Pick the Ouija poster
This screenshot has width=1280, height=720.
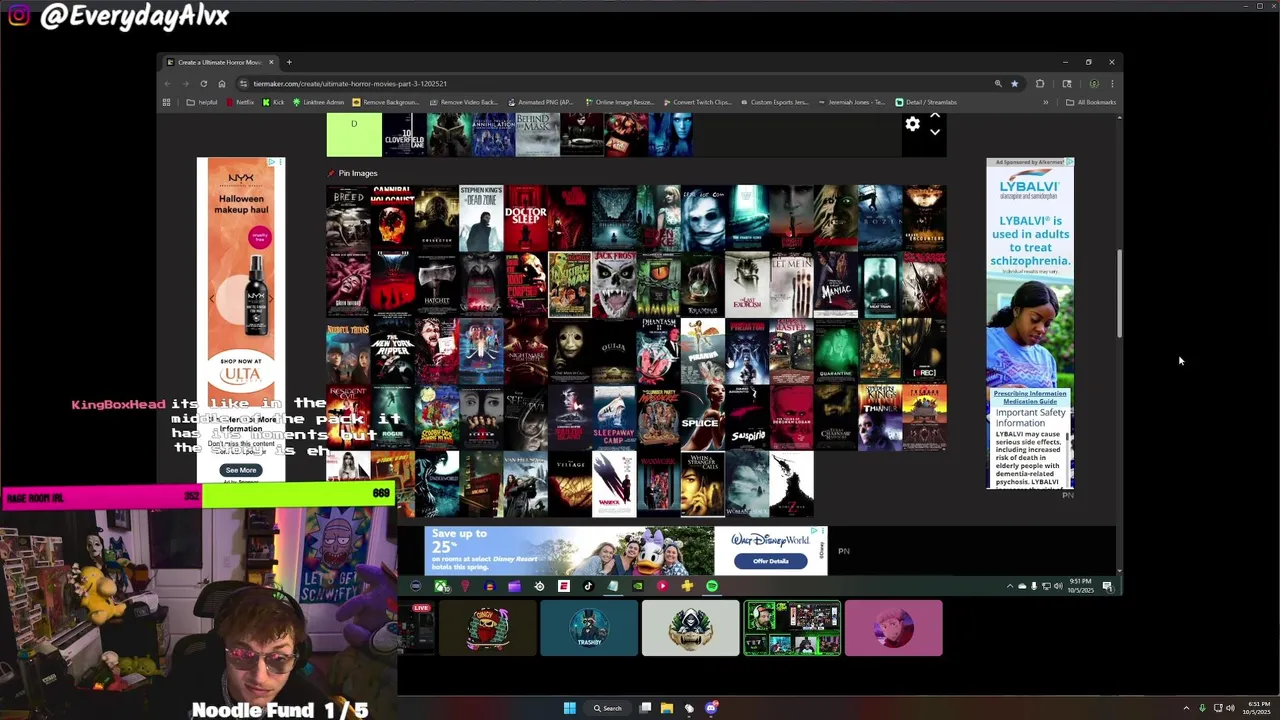pos(614,351)
